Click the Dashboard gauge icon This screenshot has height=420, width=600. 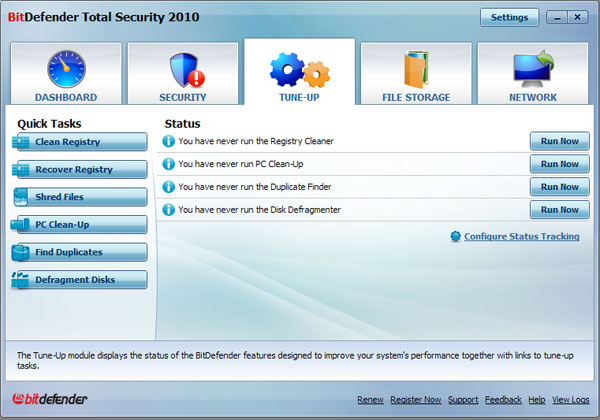pos(66,69)
